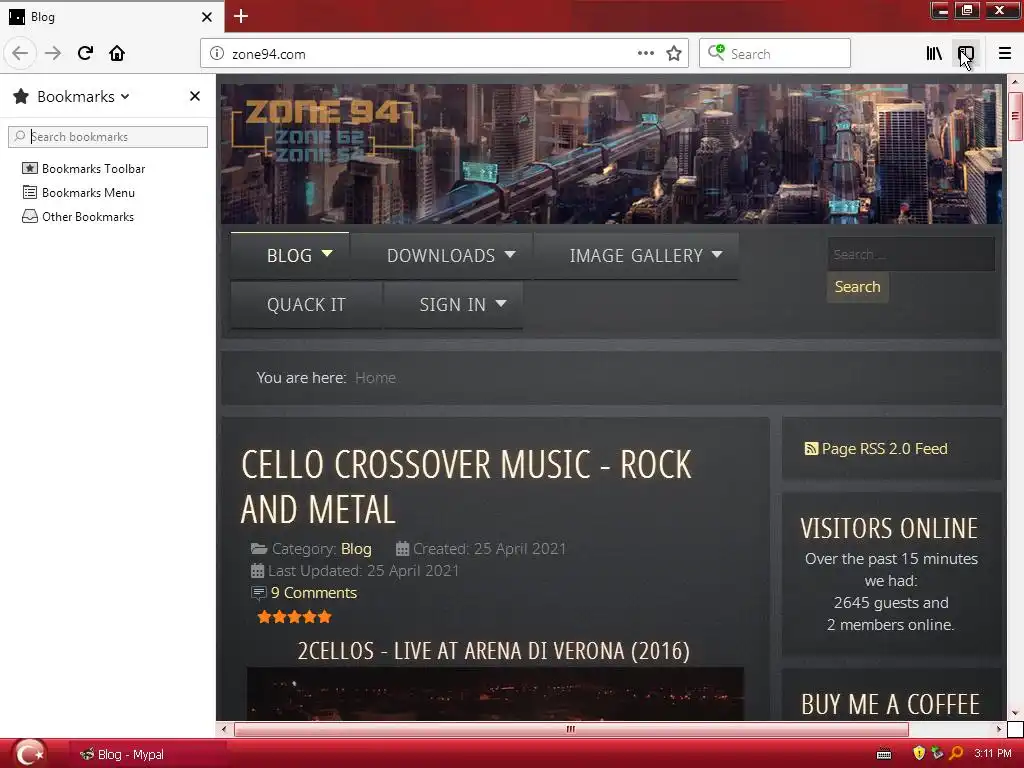The image size is (1024, 768).
Task: Show site information for zone94.com
Action: click(217, 54)
